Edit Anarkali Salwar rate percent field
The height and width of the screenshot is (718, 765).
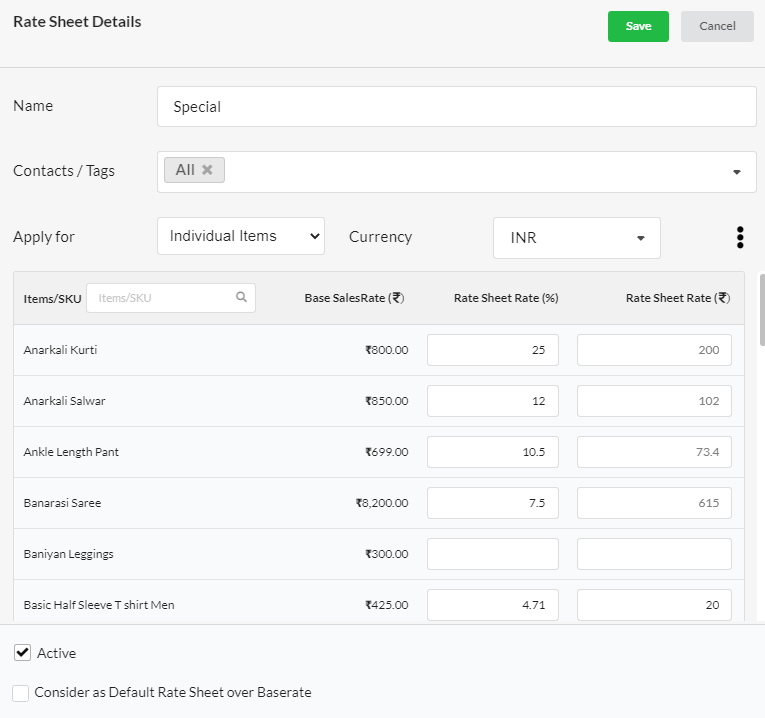pyautogui.click(x=493, y=401)
